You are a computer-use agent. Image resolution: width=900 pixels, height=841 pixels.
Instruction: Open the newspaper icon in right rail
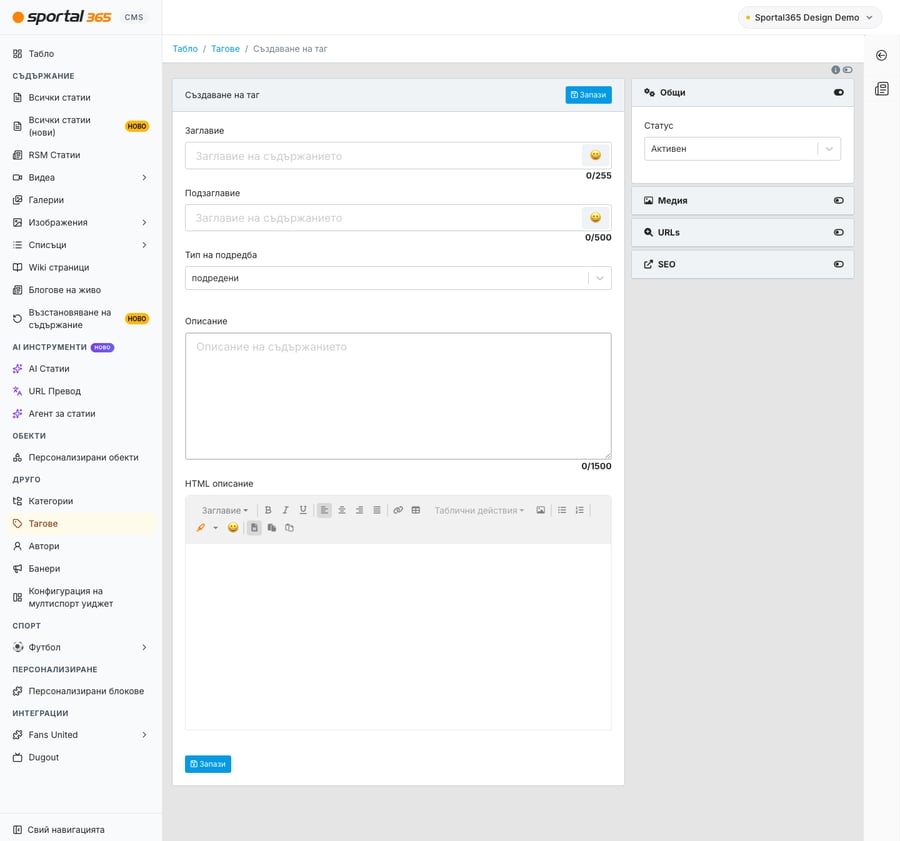pos(882,89)
